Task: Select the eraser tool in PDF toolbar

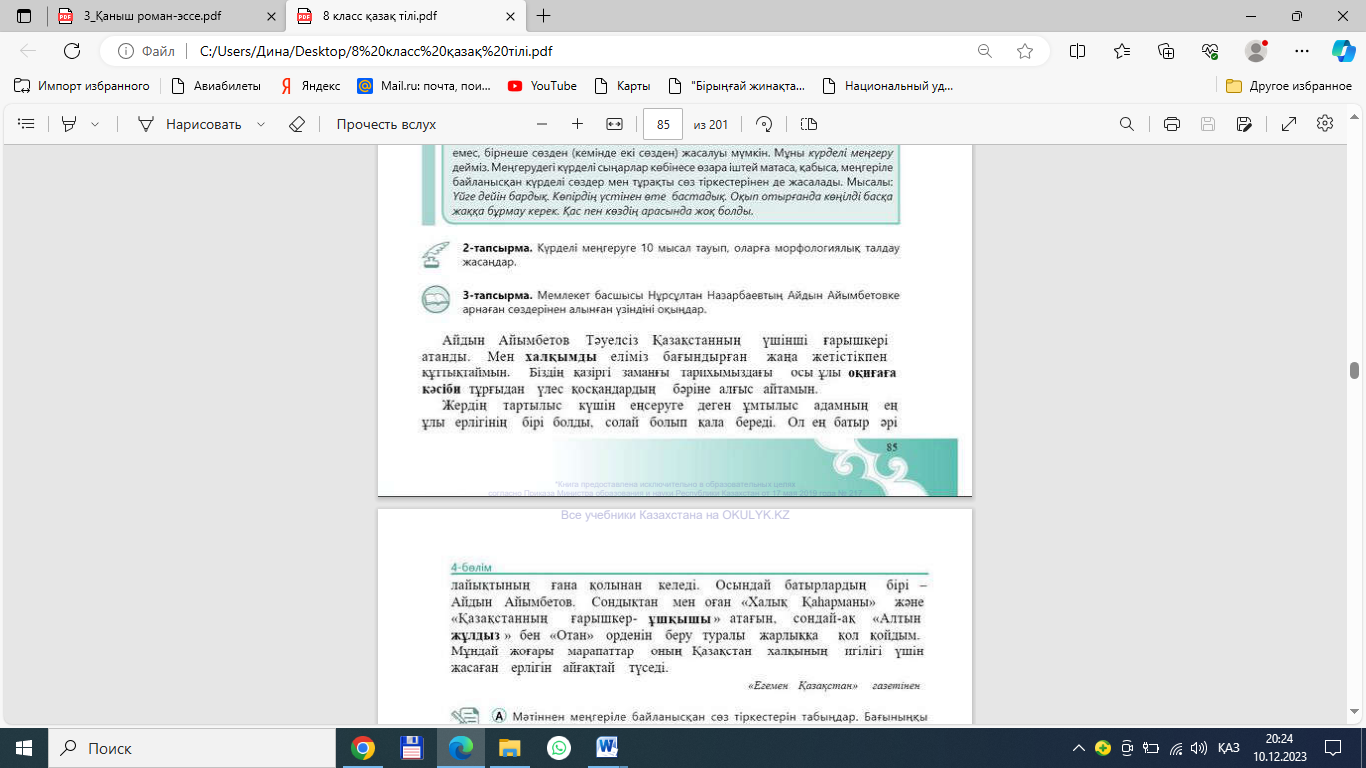Action: point(296,124)
